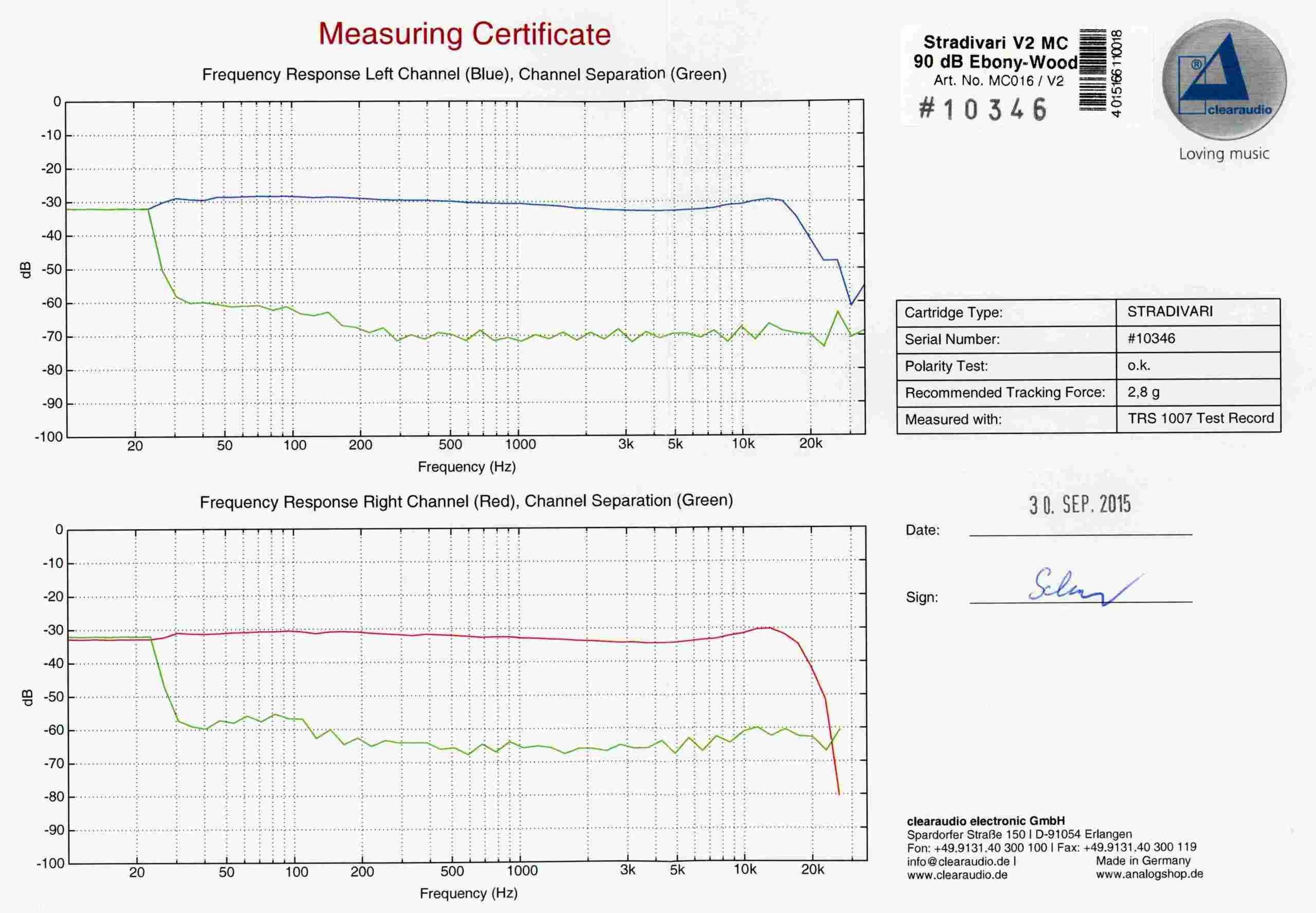Viewport: 1316px width, 913px height.
Task: Click the 'Loving music' slogan
Action: point(1224,153)
